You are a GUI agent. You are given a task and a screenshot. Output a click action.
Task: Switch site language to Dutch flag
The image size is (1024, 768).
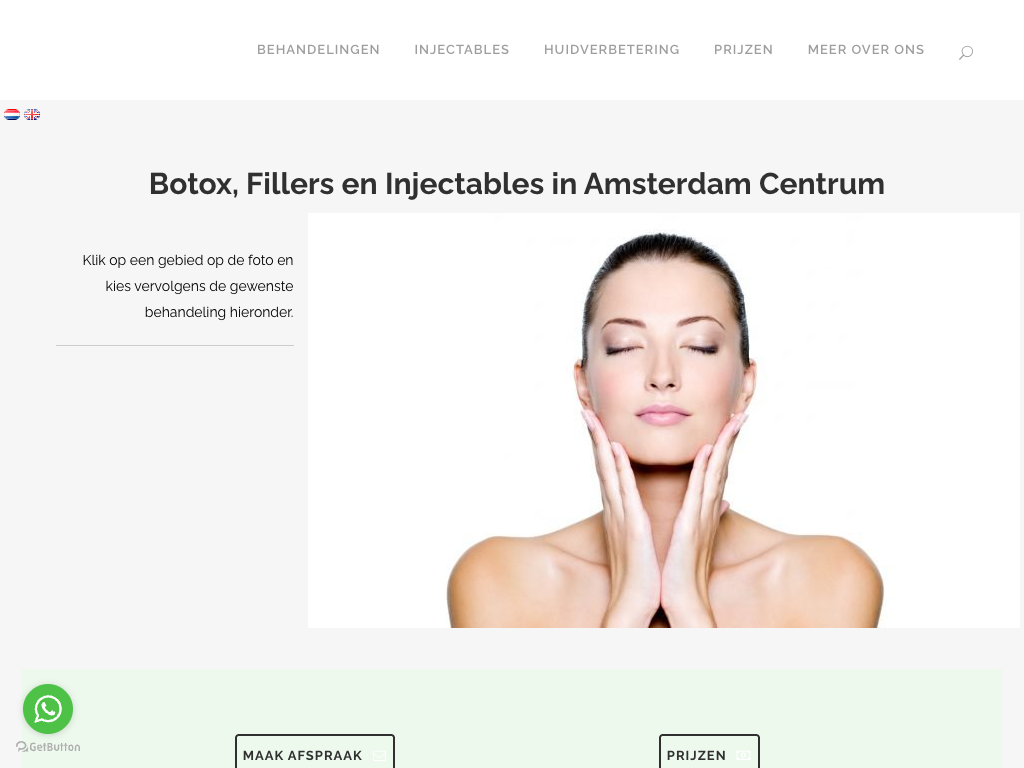coord(12,115)
